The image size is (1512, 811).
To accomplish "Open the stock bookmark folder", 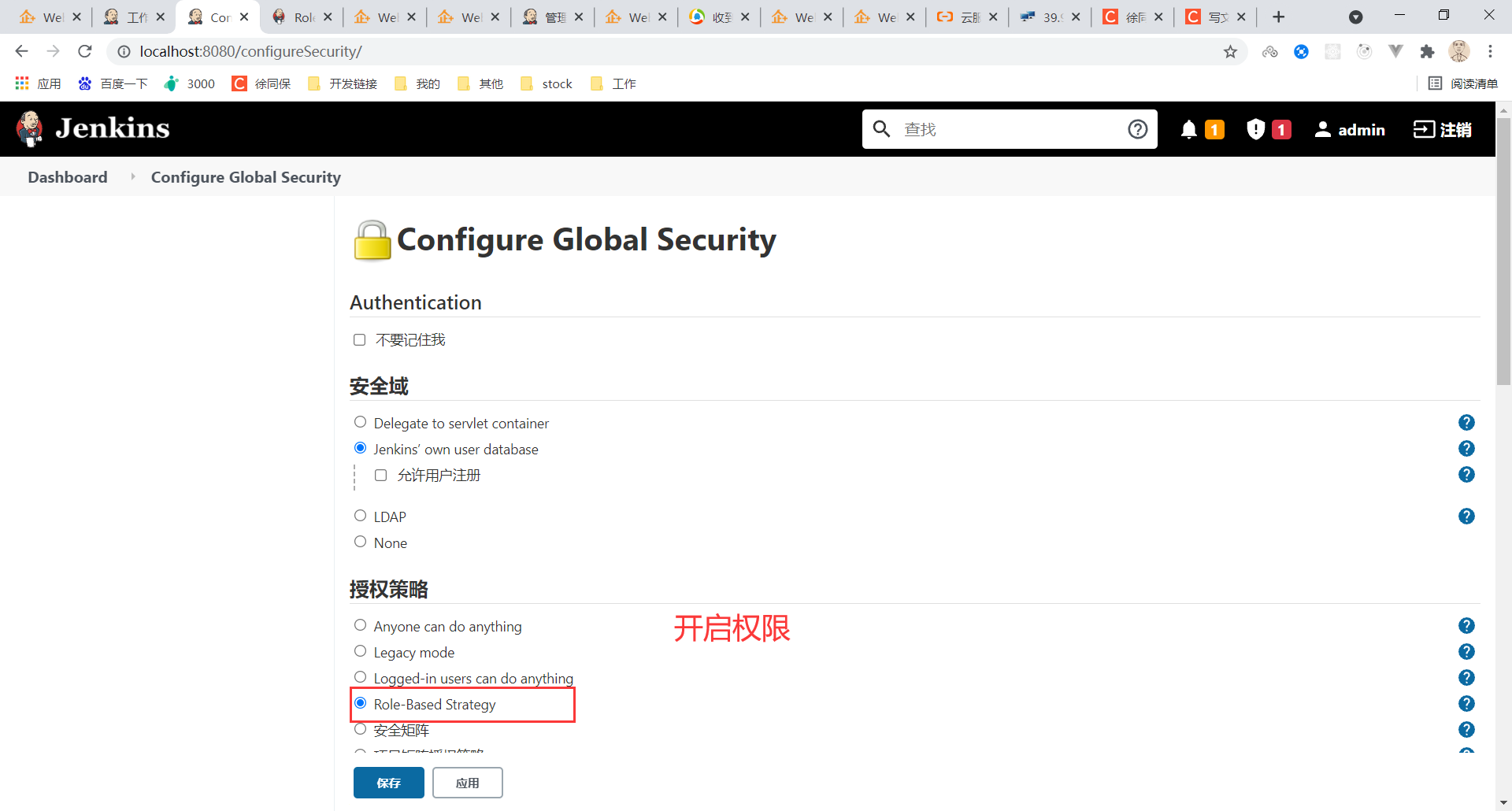I will [547, 83].
